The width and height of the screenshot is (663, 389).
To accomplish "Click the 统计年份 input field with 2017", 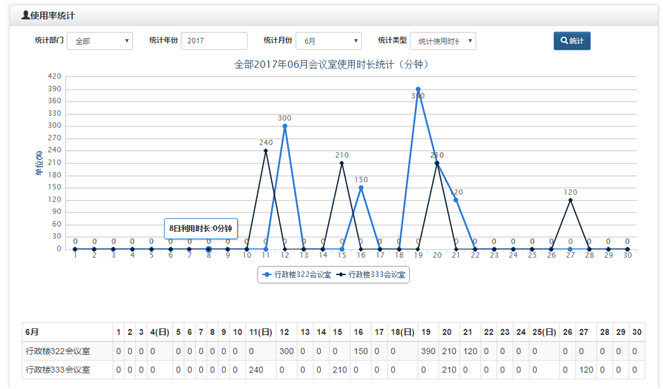I will (x=214, y=41).
